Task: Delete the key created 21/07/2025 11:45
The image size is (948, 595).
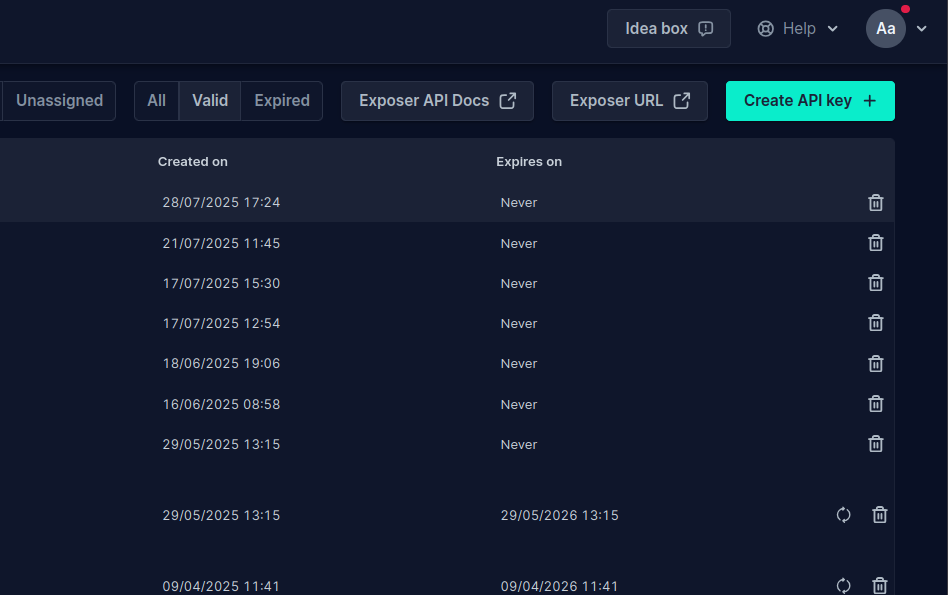Action: click(x=875, y=243)
